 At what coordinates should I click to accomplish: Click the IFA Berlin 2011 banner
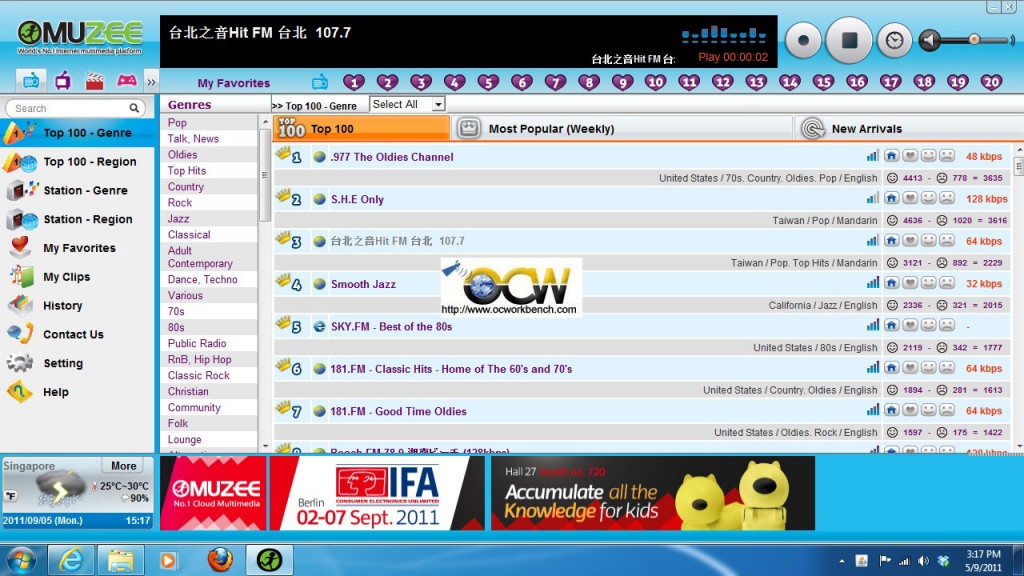(x=377, y=493)
